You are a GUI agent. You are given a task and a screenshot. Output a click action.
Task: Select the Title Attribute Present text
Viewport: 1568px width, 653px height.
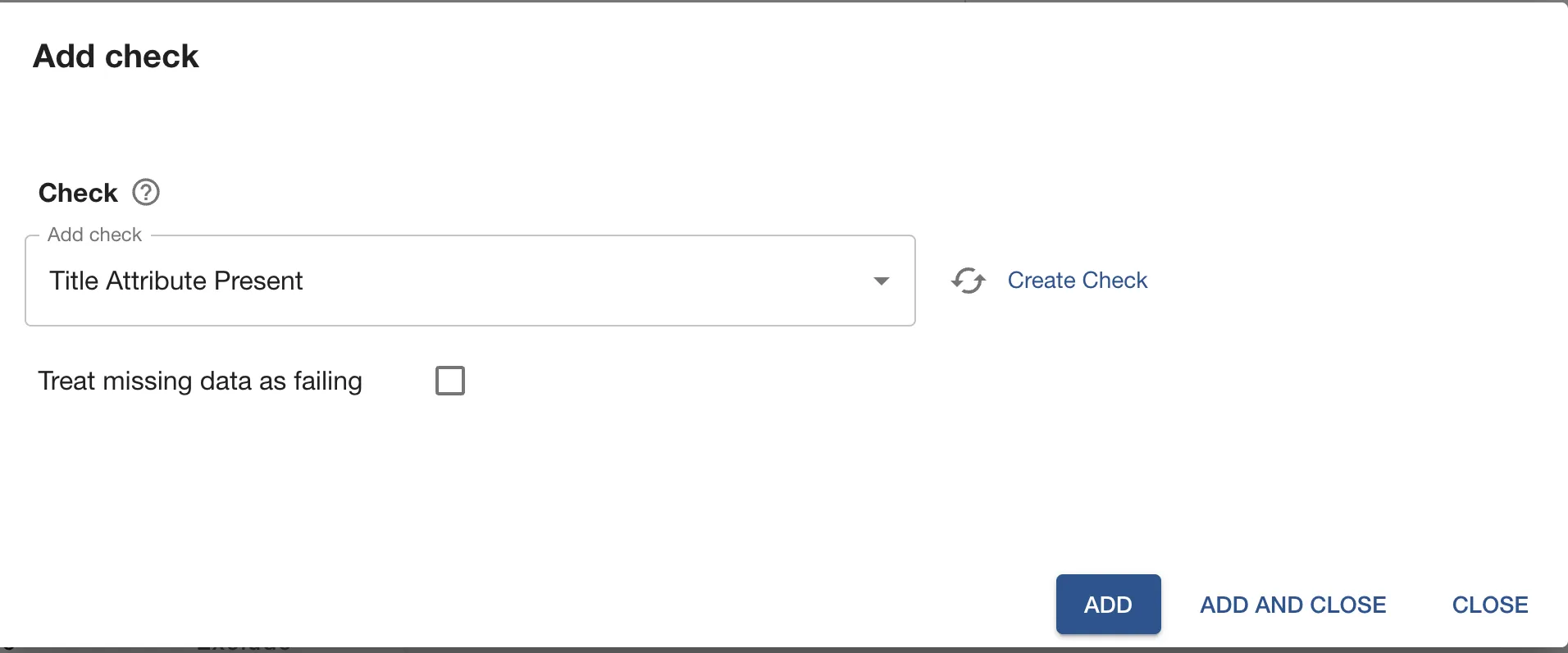coord(175,281)
